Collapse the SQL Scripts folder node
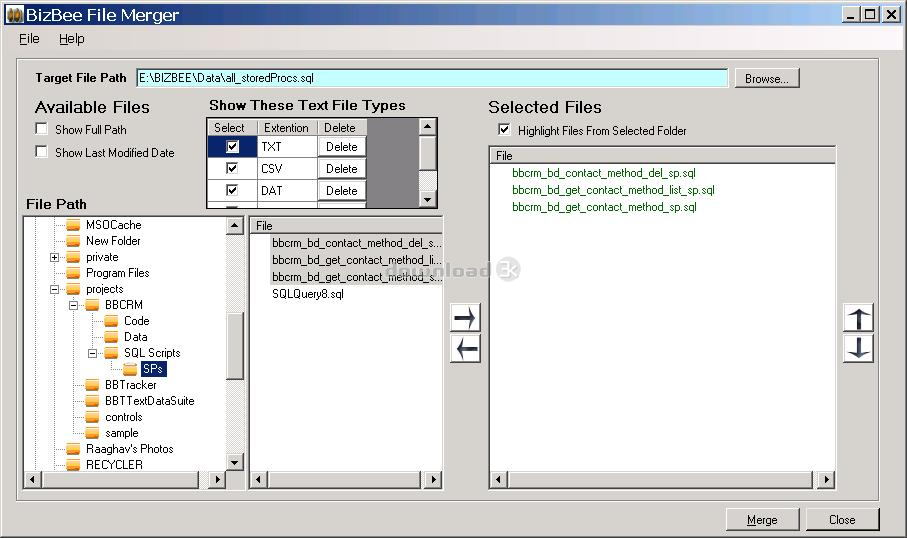The width and height of the screenshot is (907, 538). point(93,353)
